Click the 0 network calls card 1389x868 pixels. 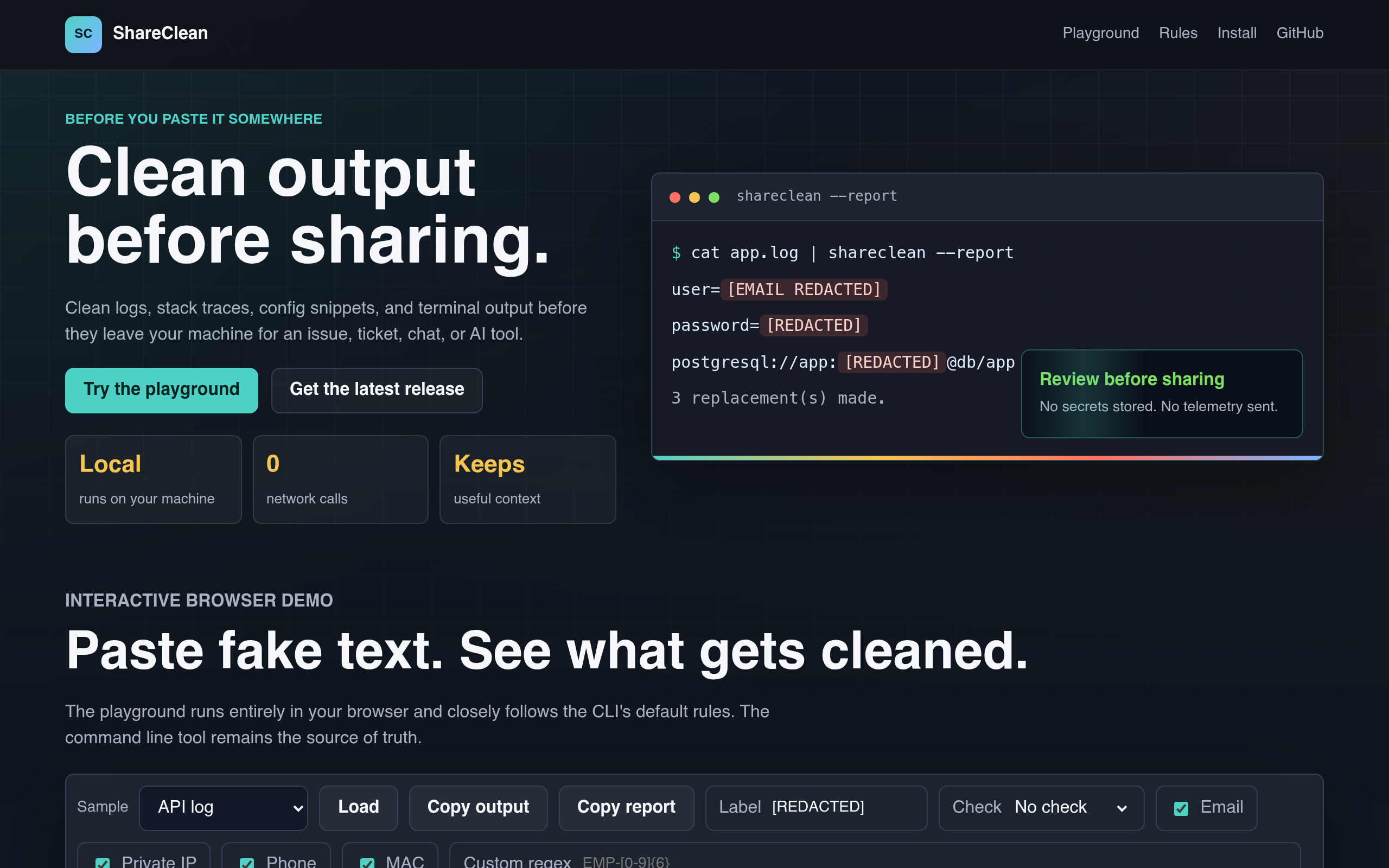(340, 480)
